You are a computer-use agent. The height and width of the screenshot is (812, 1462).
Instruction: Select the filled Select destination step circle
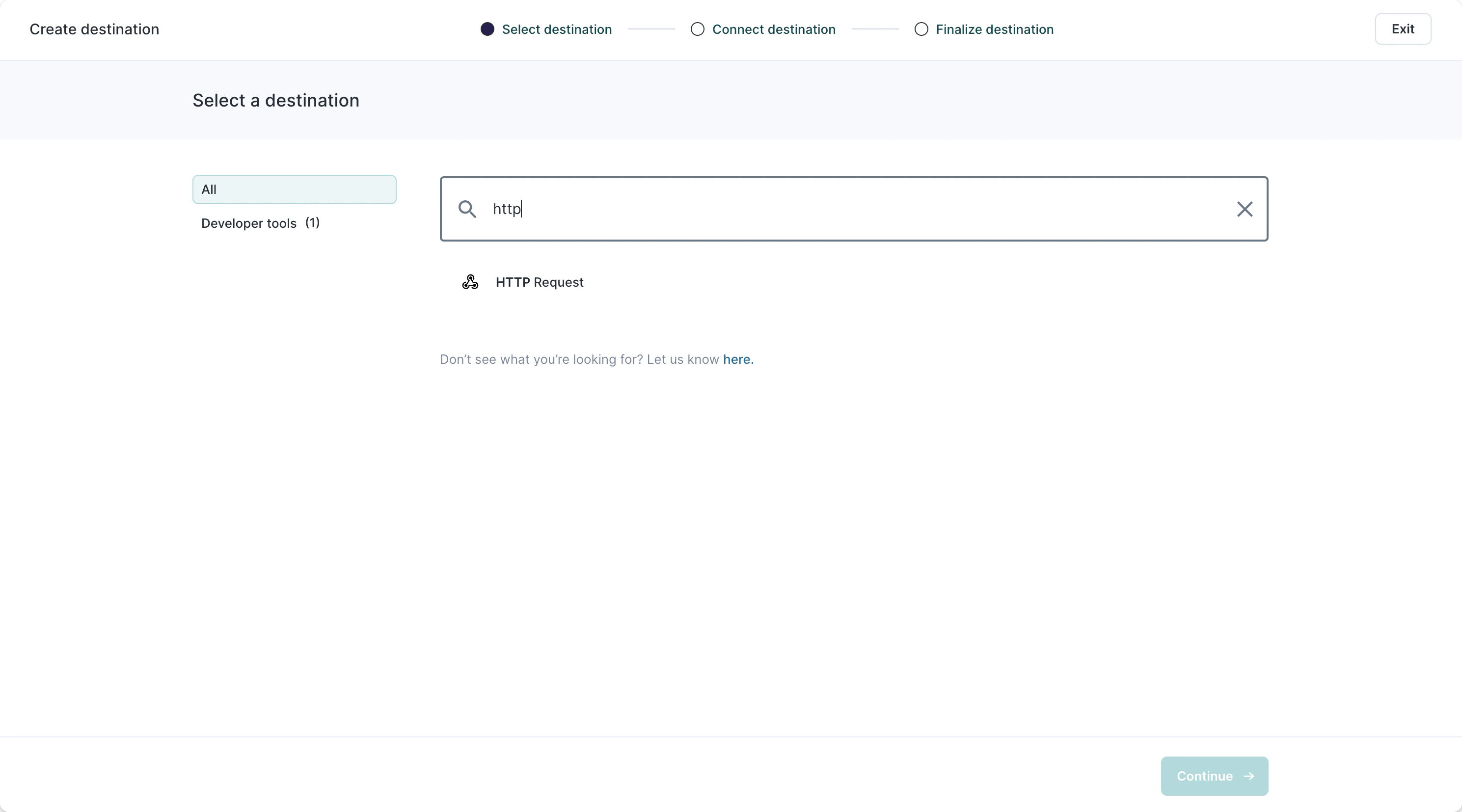[487, 29]
